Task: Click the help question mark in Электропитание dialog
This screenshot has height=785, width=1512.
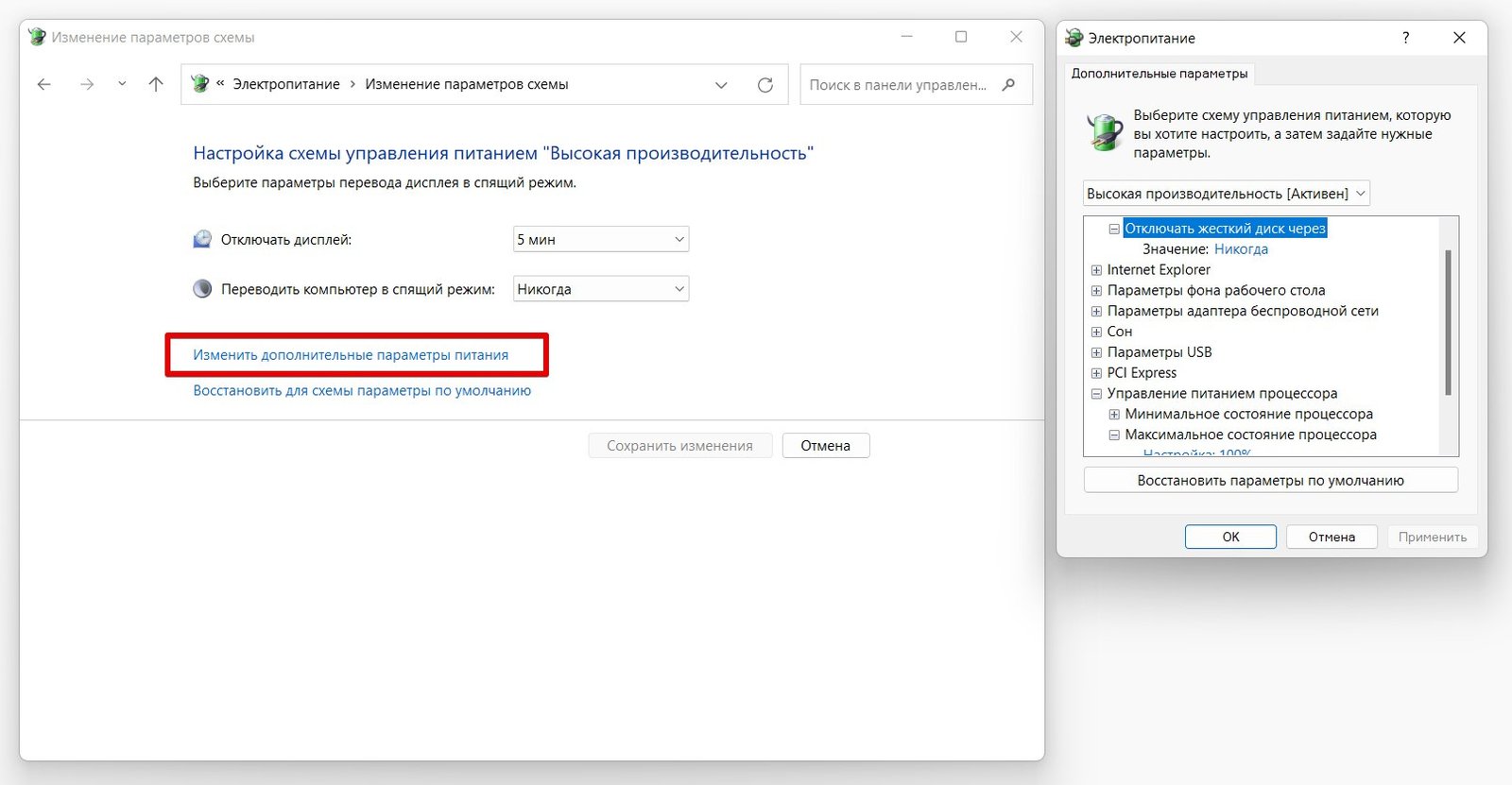Action: coord(1406,38)
